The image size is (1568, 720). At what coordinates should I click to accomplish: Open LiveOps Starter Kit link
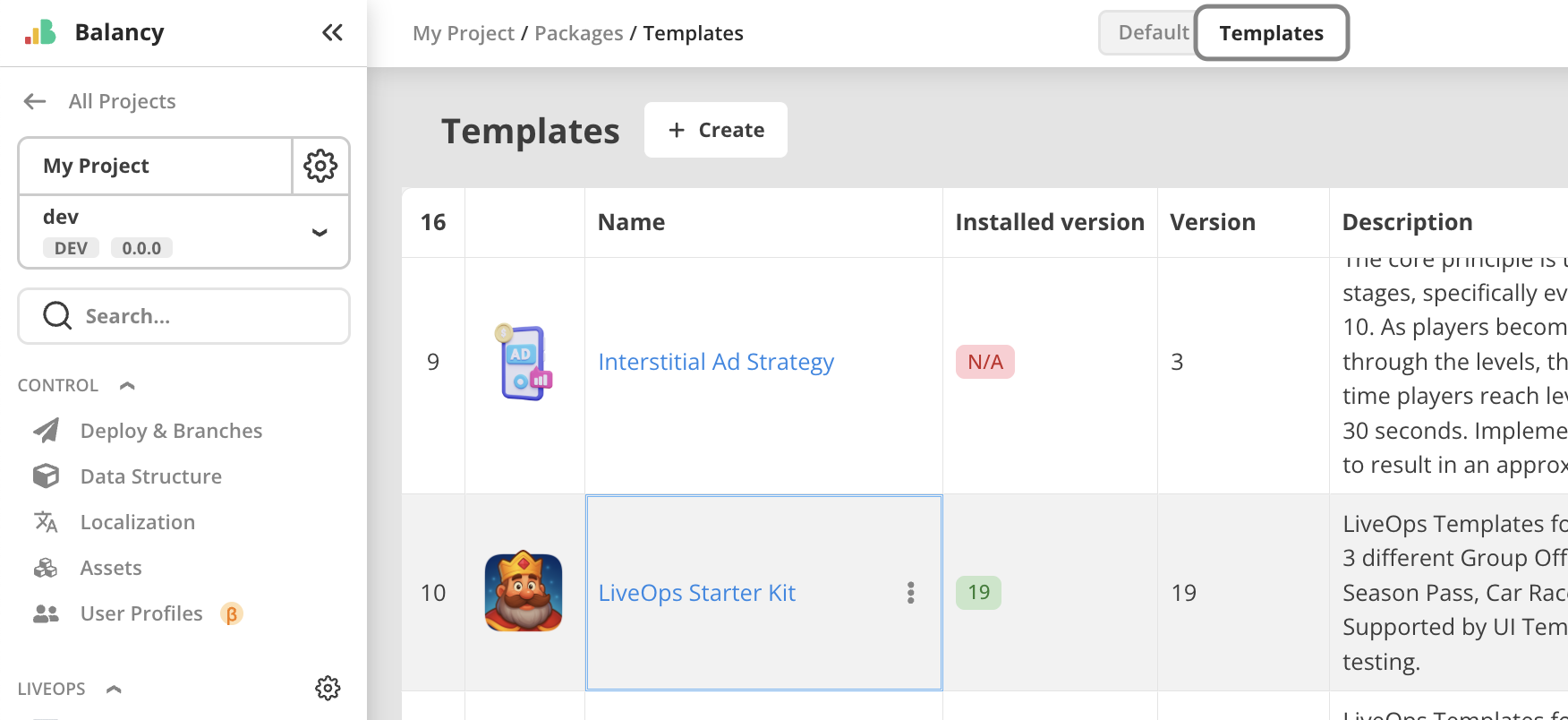[x=696, y=593]
